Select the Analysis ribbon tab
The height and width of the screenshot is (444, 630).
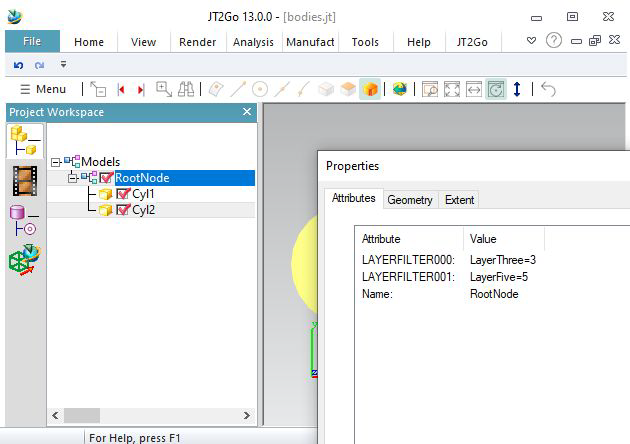point(253,42)
